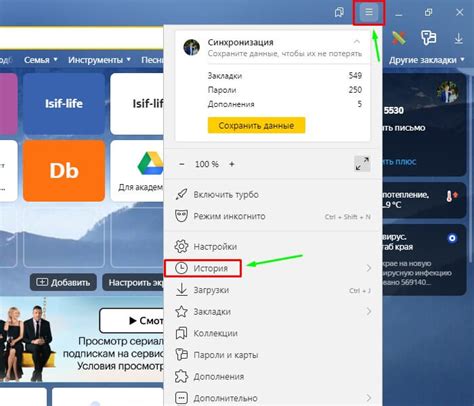Viewport: 474px width, 406px height.
Task: Open the orange Db tile
Action: coord(64,171)
